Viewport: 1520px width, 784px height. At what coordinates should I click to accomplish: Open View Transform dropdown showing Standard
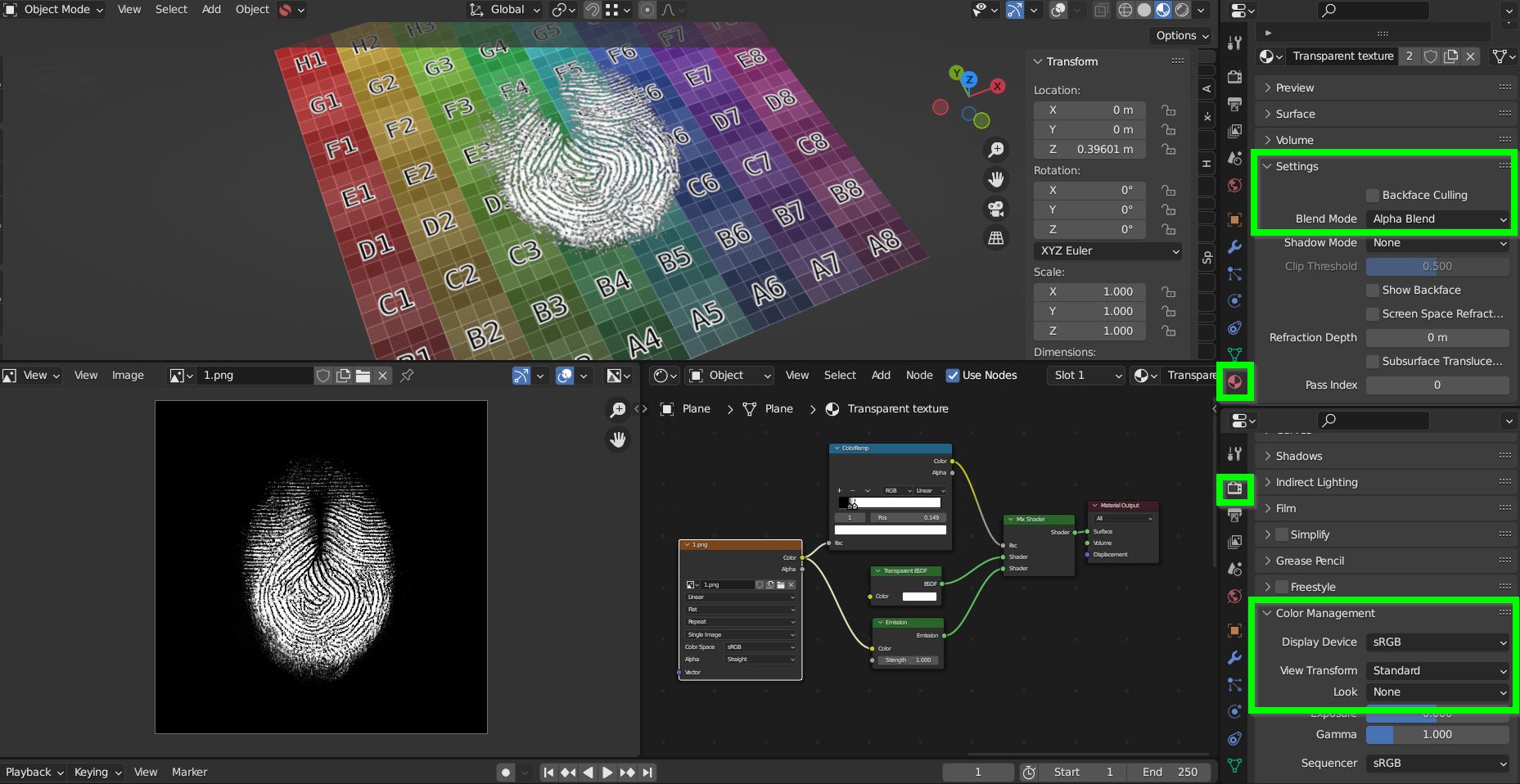tap(1437, 670)
